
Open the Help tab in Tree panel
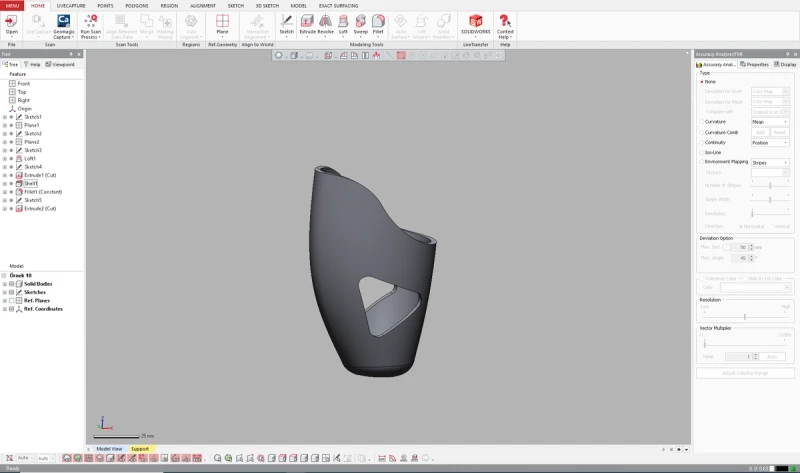pos(32,64)
